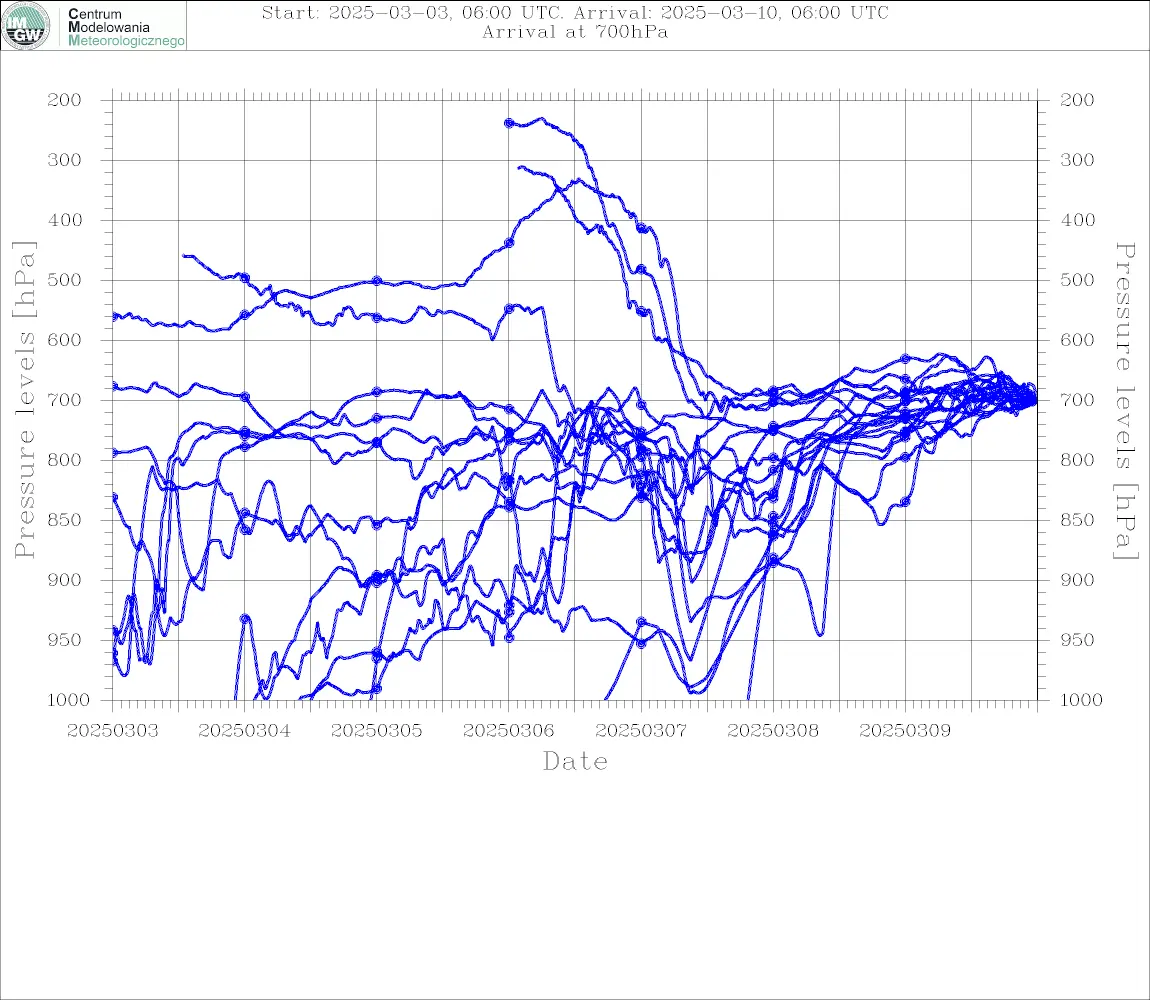Click the left 'Pressure levels [hPa]' axis title
The image size is (1150, 1000).
(24, 400)
